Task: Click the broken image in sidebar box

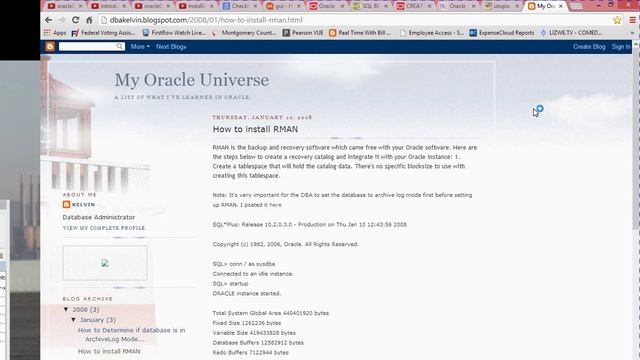Action: [105, 263]
